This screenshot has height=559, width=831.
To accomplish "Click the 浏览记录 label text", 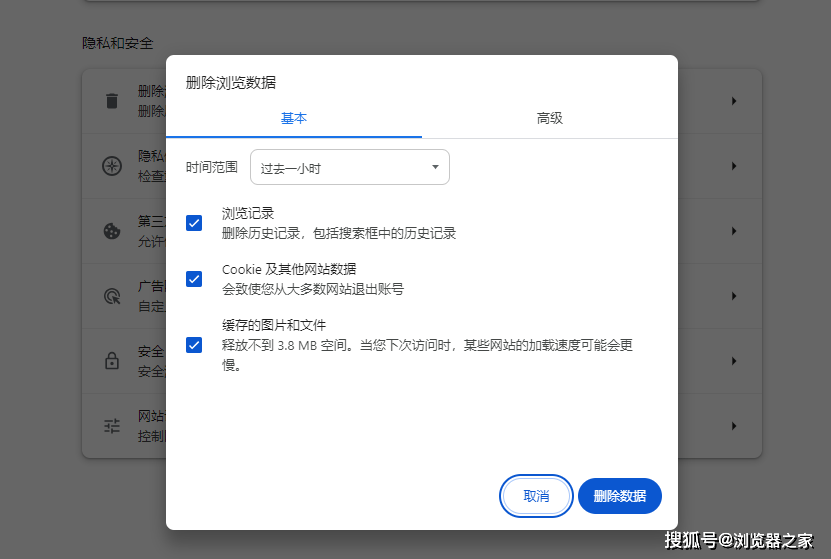I will 247,214.
